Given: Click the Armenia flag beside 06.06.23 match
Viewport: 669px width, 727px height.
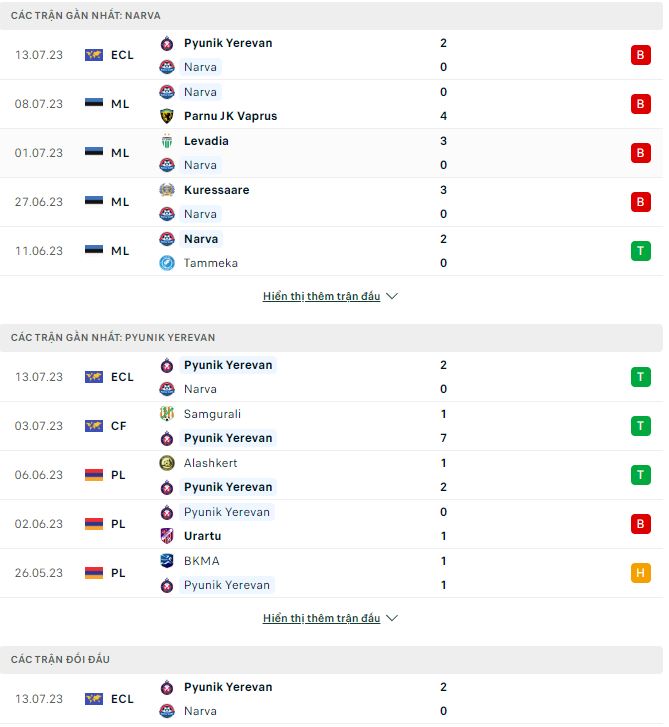Looking at the screenshot, I should click(94, 475).
